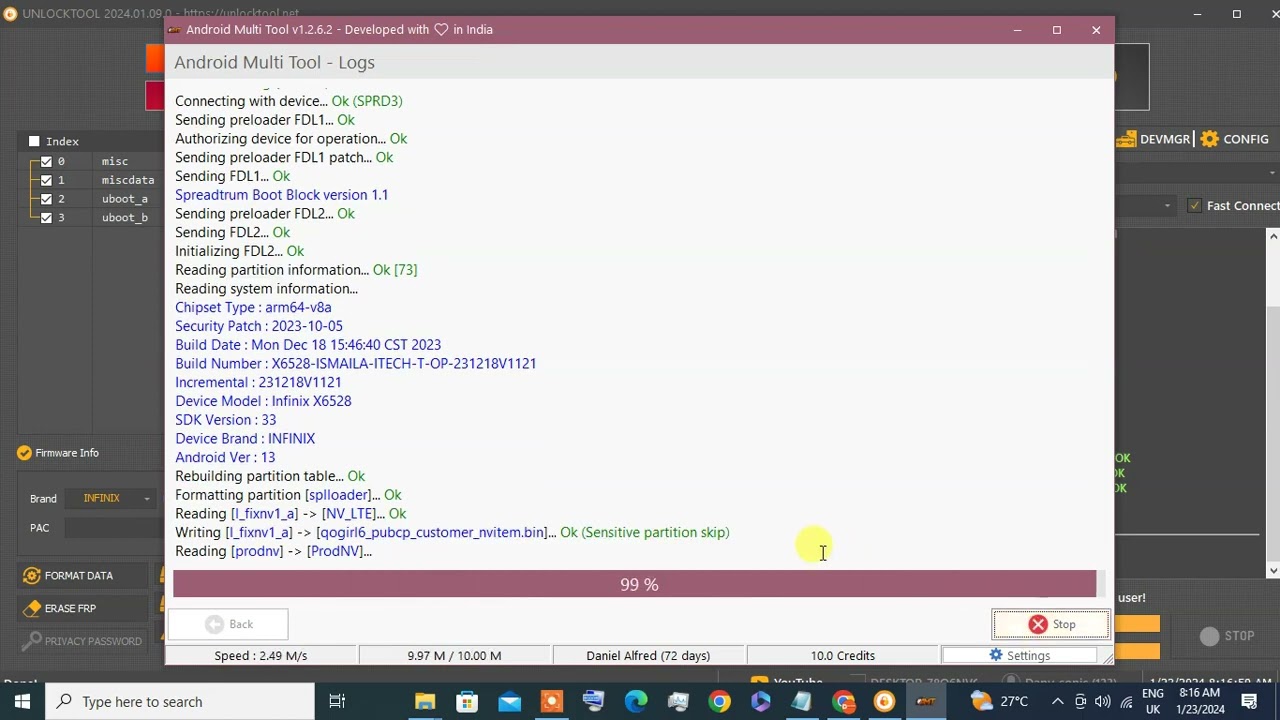Viewport: 1280px width, 720px height.
Task: Uncheck the miscdata partition checkbox
Action: (x=46, y=180)
